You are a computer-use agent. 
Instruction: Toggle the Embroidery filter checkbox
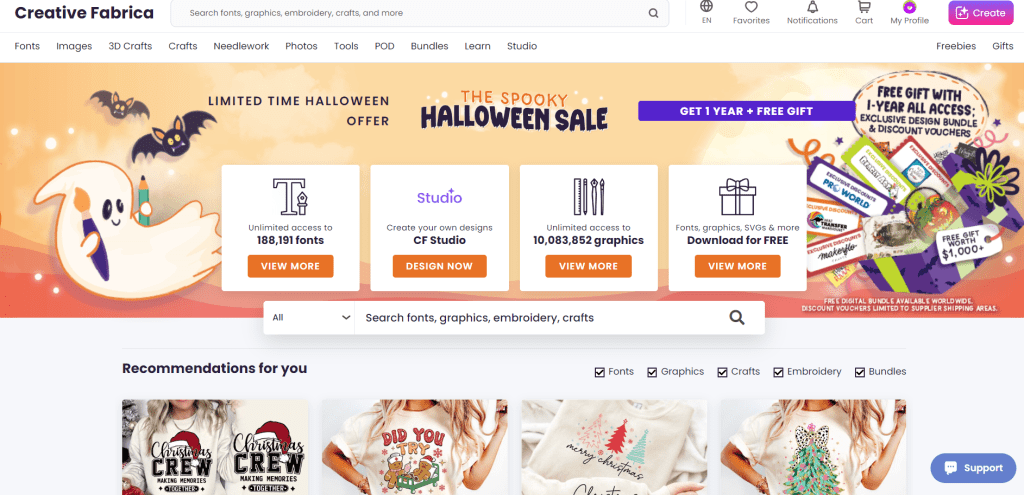tap(778, 372)
